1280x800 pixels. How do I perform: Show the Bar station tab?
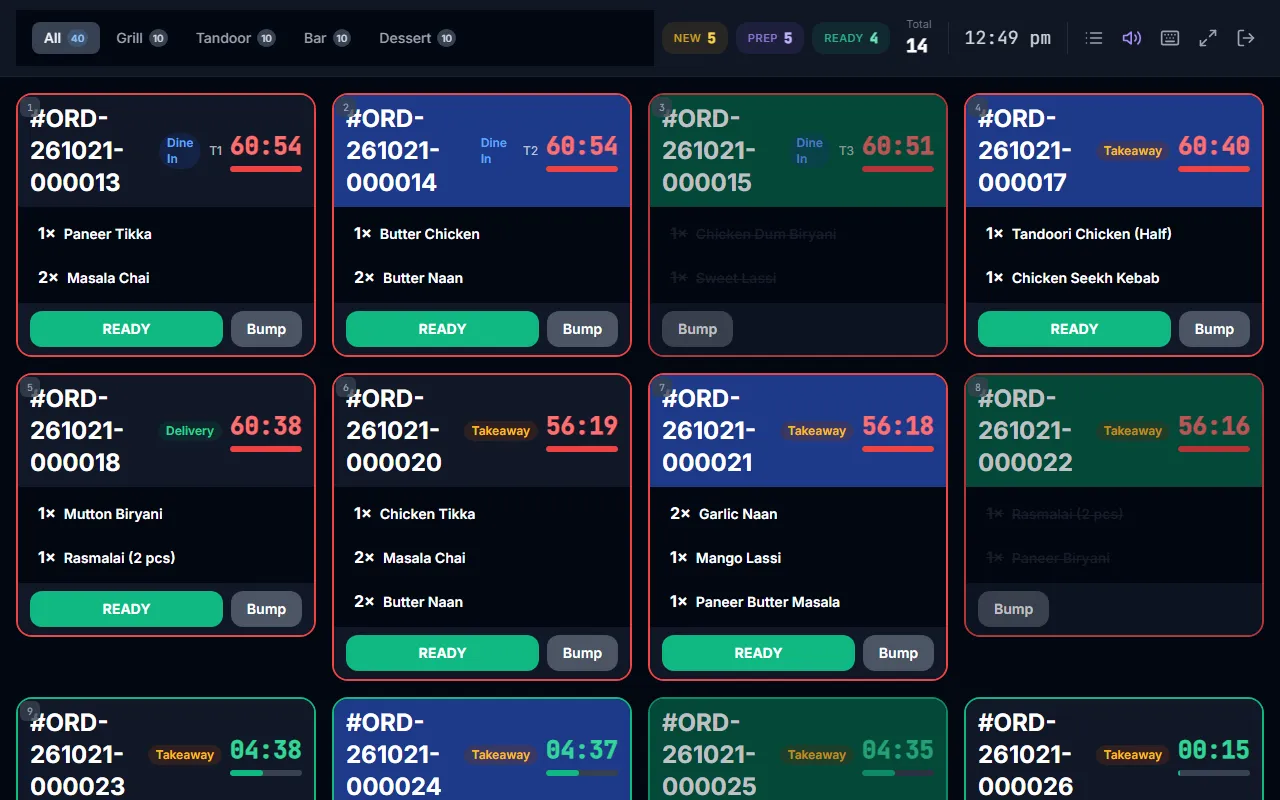(327, 38)
